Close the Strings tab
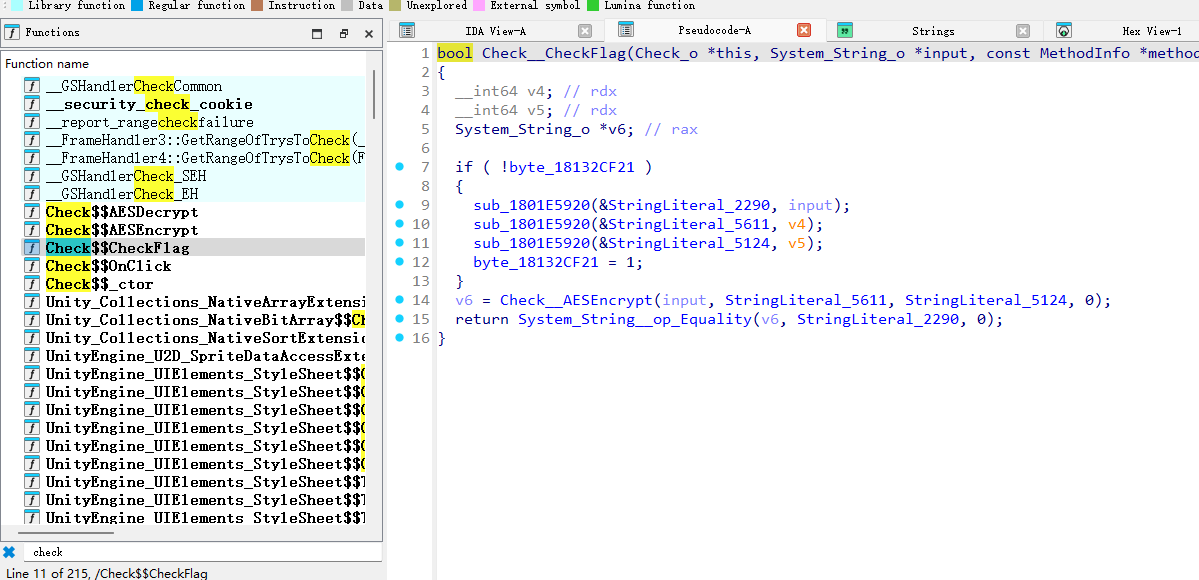The height and width of the screenshot is (580, 1199). tap(1023, 31)
